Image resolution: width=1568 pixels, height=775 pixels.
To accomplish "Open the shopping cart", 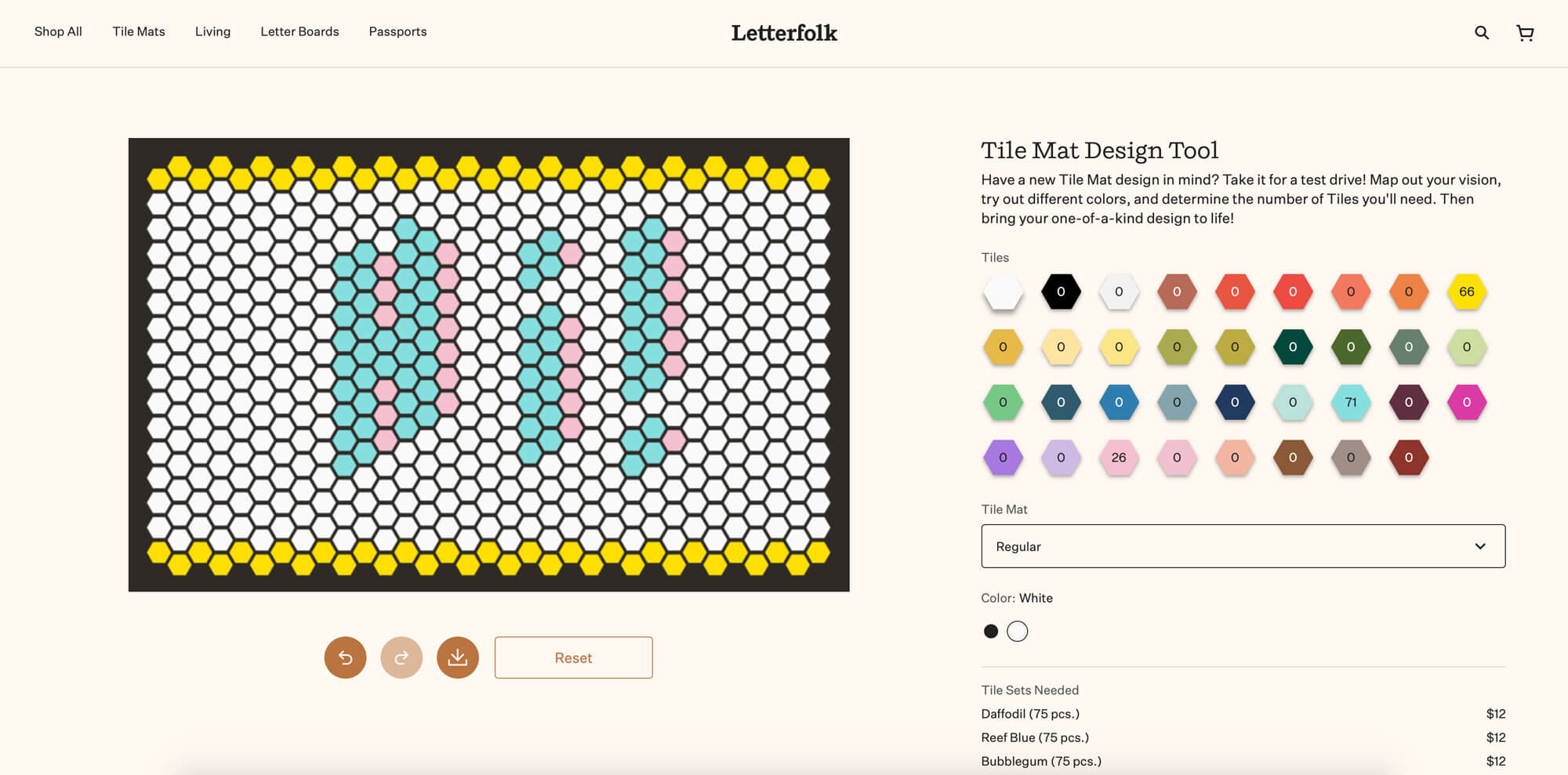I will click(1525, 32).
